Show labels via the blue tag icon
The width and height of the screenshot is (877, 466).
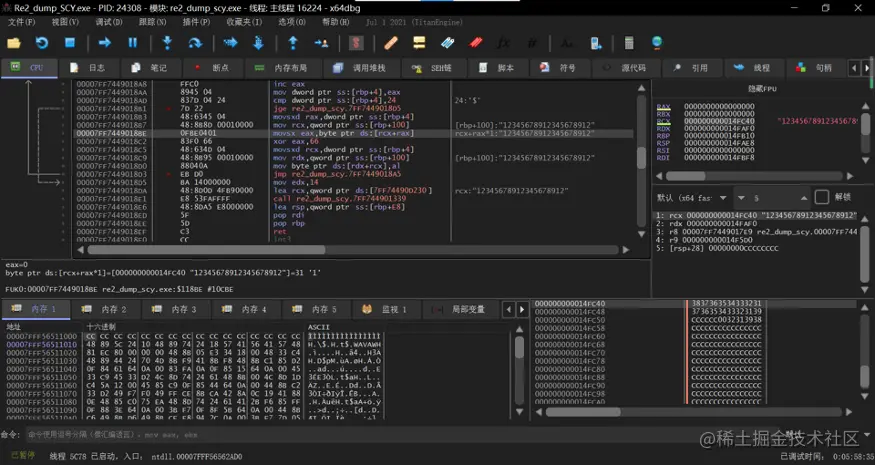447,43
